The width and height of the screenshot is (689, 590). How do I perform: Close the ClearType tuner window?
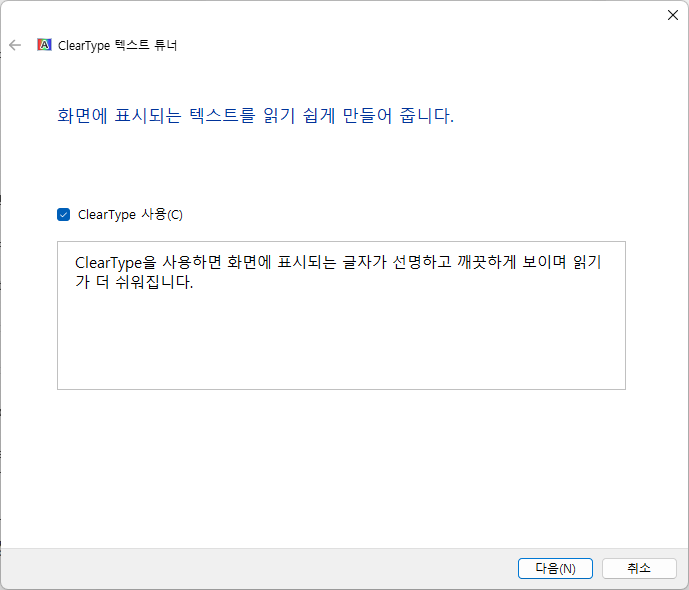[x=672, y=15]
